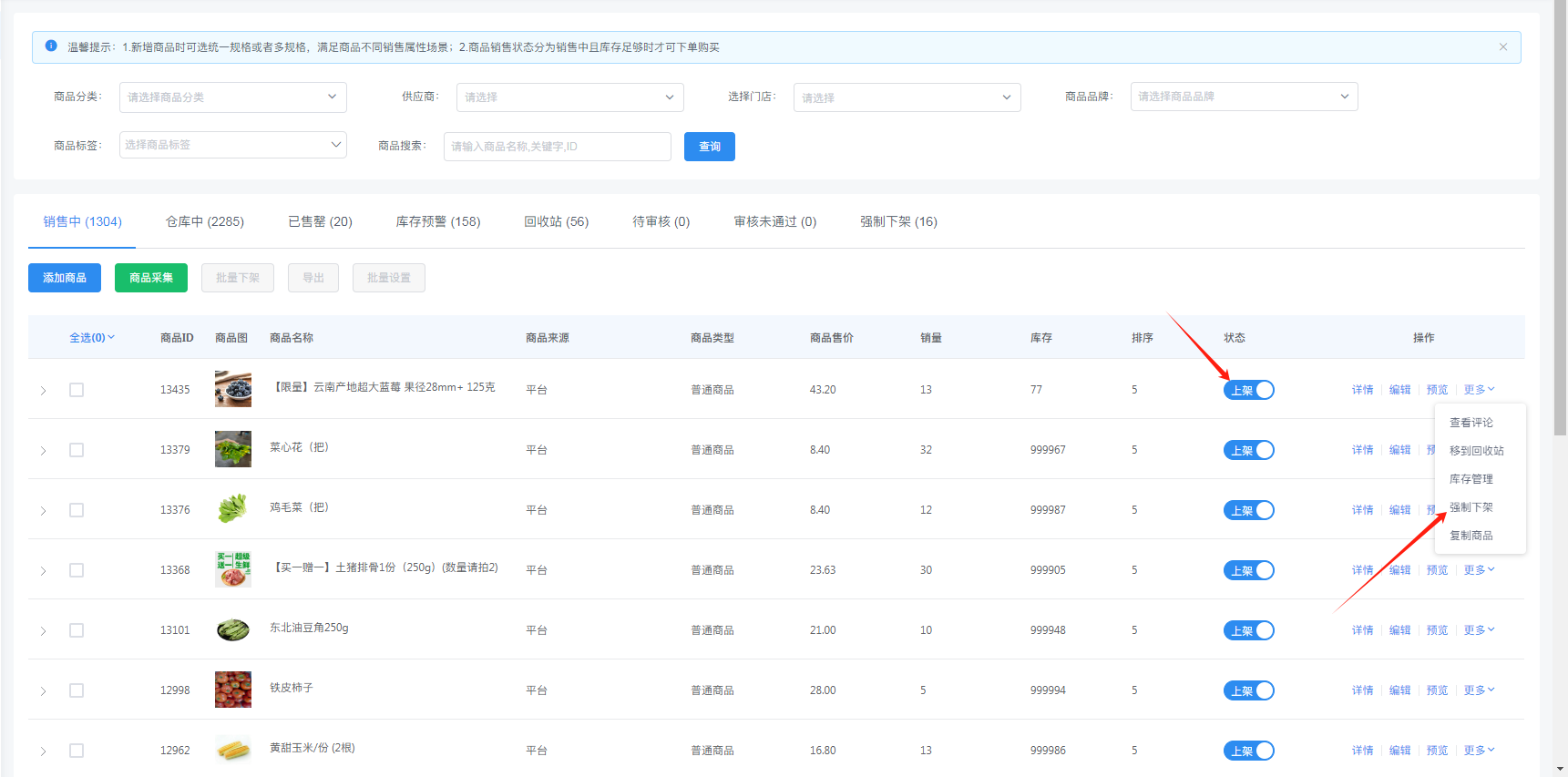Open the 土猪排骨 product image
The height and width of the screenshot is (777, 1568).
[233, 569]
